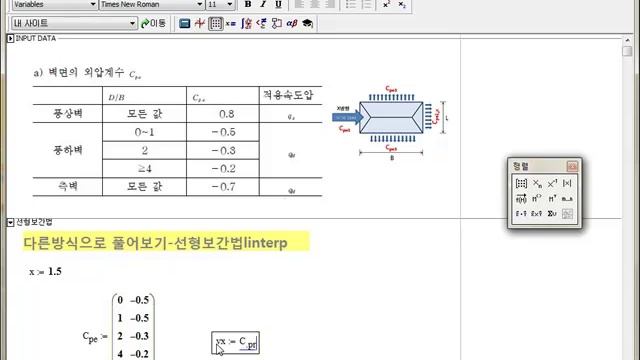This screenshot has width=640, height=360.
Task: Click the 벽면의 외압계수 heading
Action: pos(87,73)
